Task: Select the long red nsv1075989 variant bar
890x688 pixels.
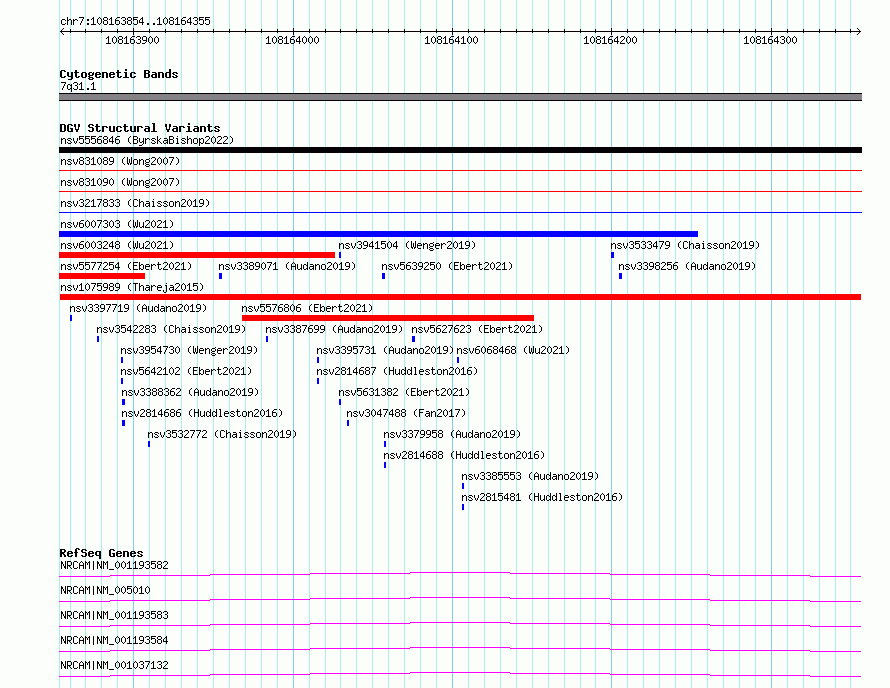Action: click(460, 297)
